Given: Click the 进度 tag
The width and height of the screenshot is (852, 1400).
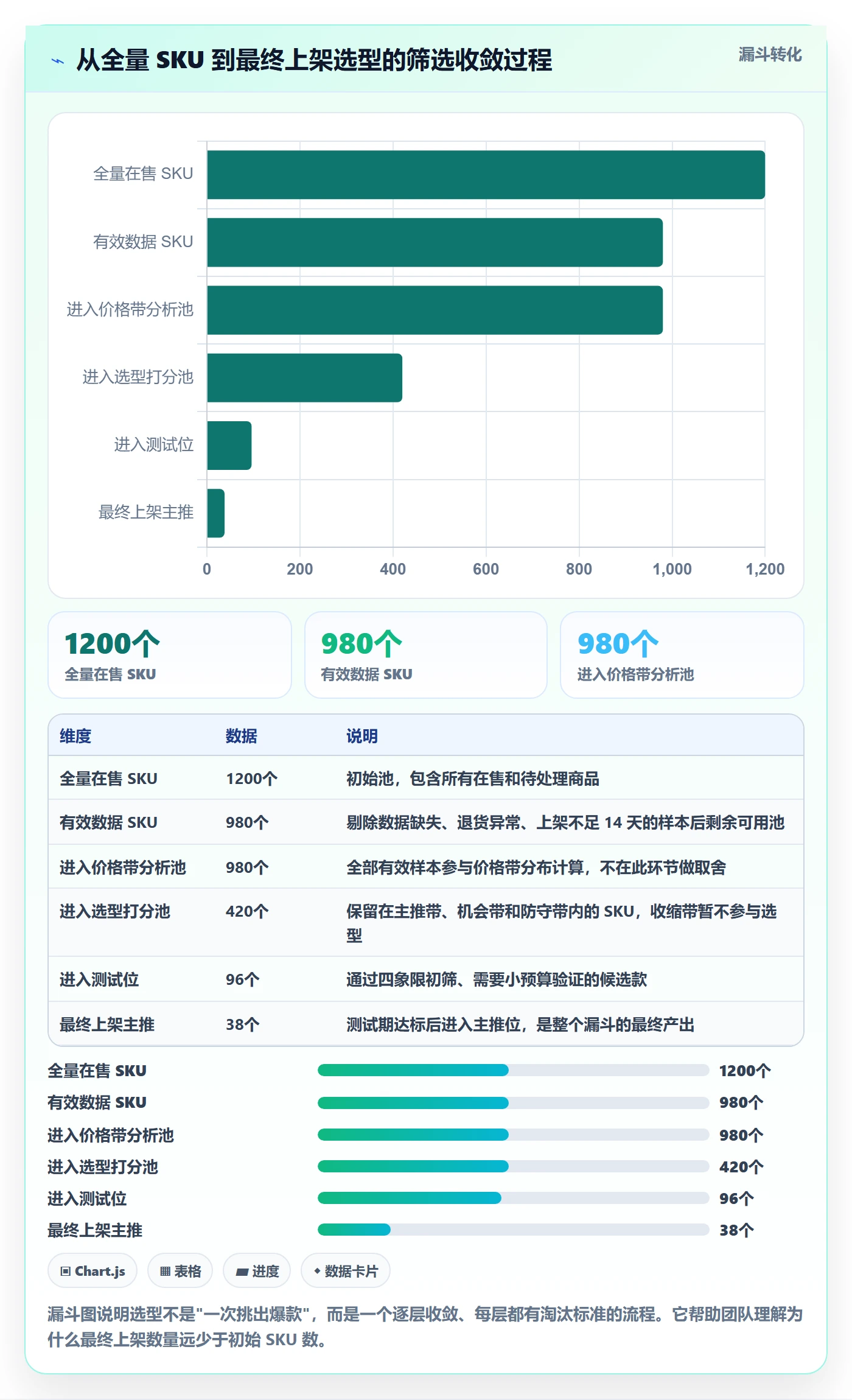Looking at the screenshot, I should (x=257, y=1271).
